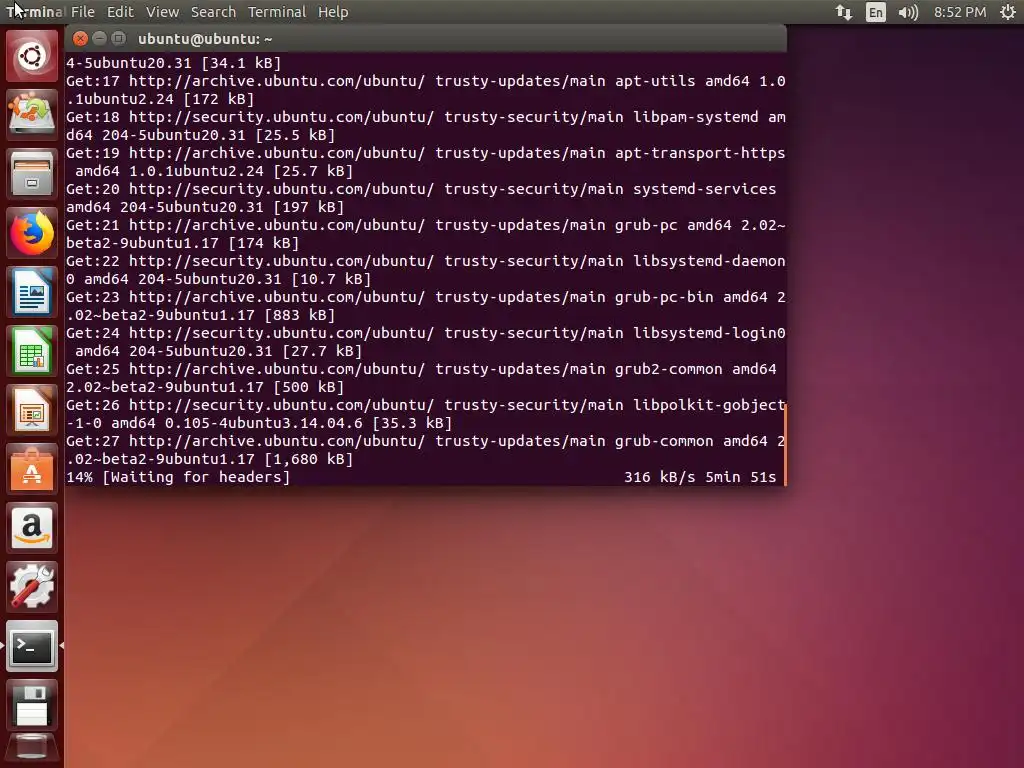This screenshot has width=1024, height=768.
Task: Open the Files manager from launcher
Action: 32,174
